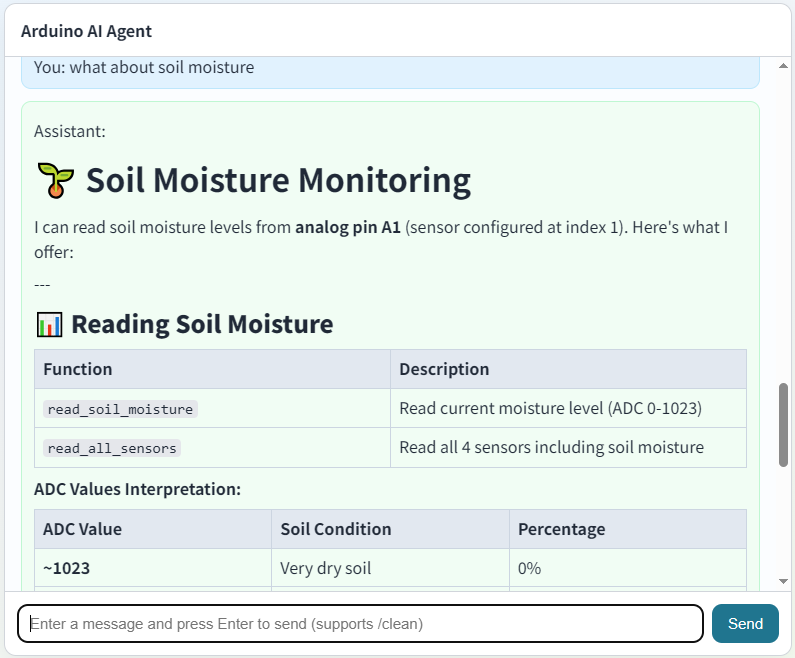The height and width of the screenshot is (658, 795).
Task: Click the scroll up arrow
Action: coord(783,66)
